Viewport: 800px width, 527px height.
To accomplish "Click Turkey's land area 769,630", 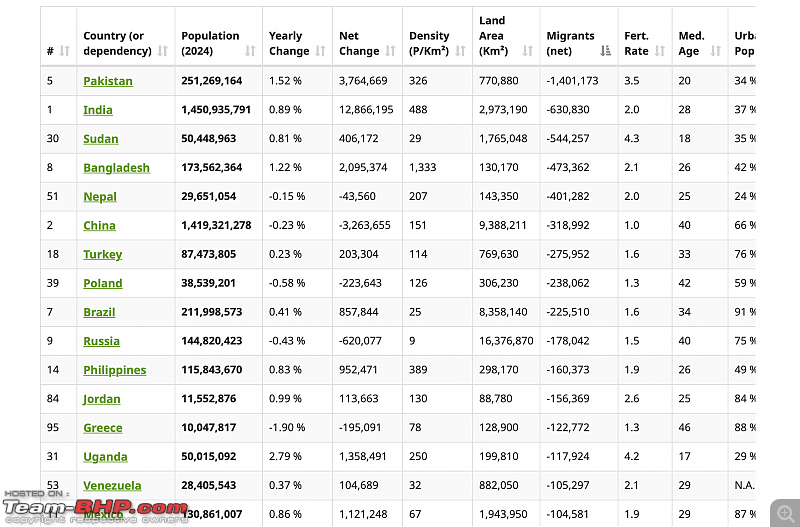I will (498, 254).
